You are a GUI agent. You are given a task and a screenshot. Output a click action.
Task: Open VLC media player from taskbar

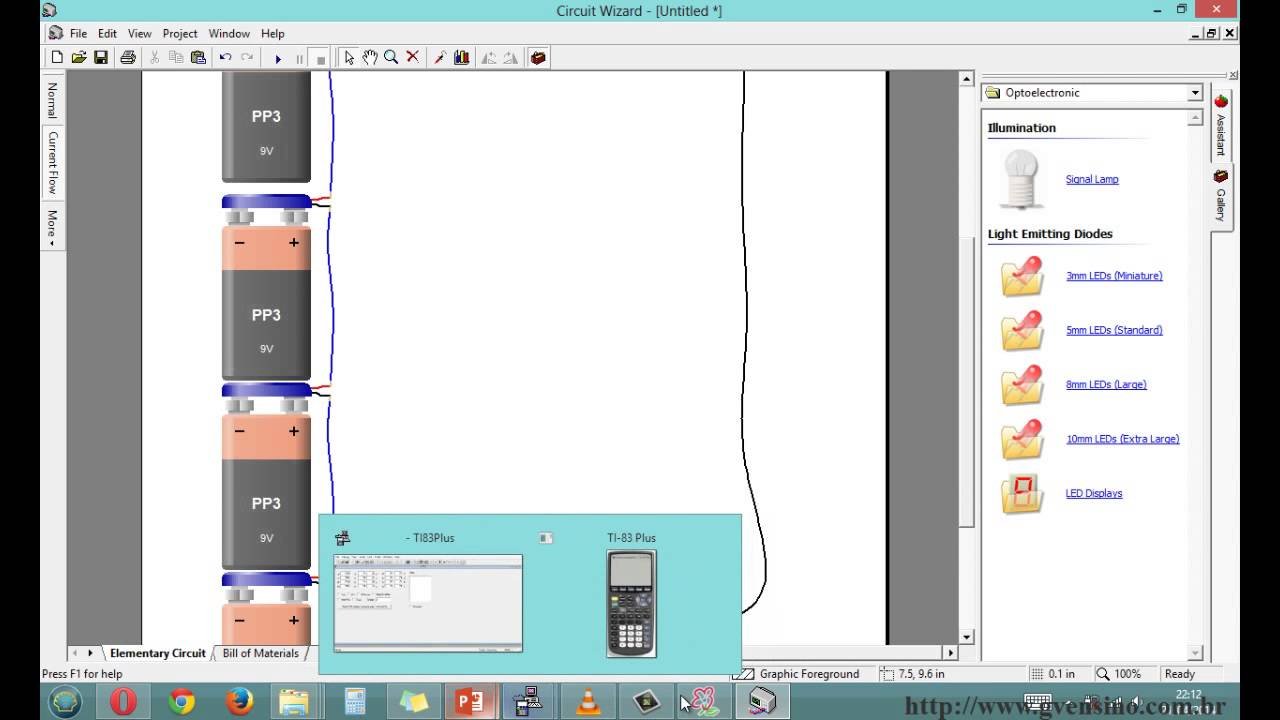(x=588, y=702)
